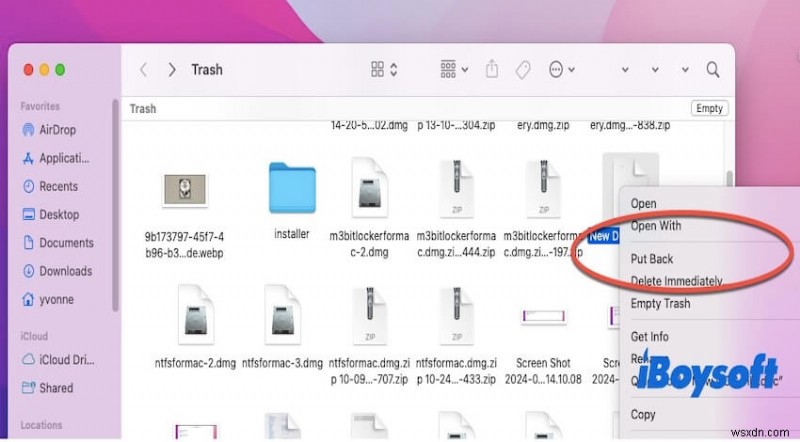The image size is (800, 442).
Task: Click the Empty button in Trash bar
Action: [709, 108]
